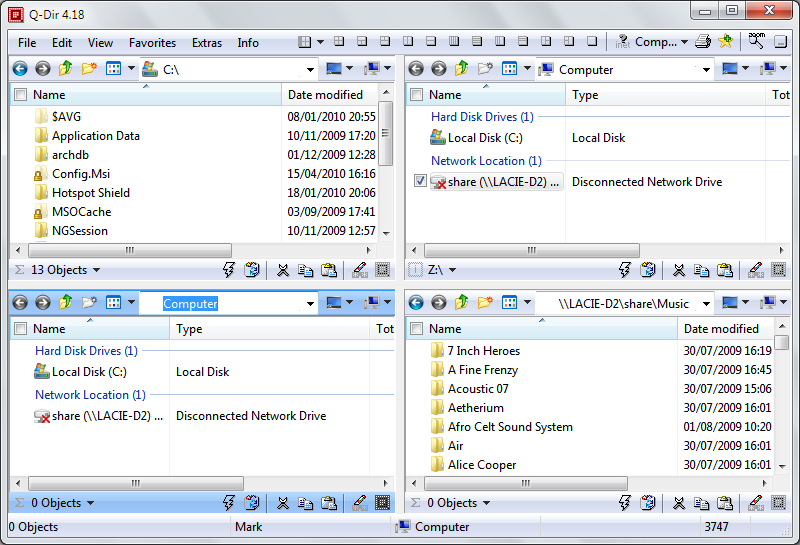This screenshot has width=800, height=545.
Task: Click the paste icon in bottom-right pane status bar
Action: tap(725, 503)
